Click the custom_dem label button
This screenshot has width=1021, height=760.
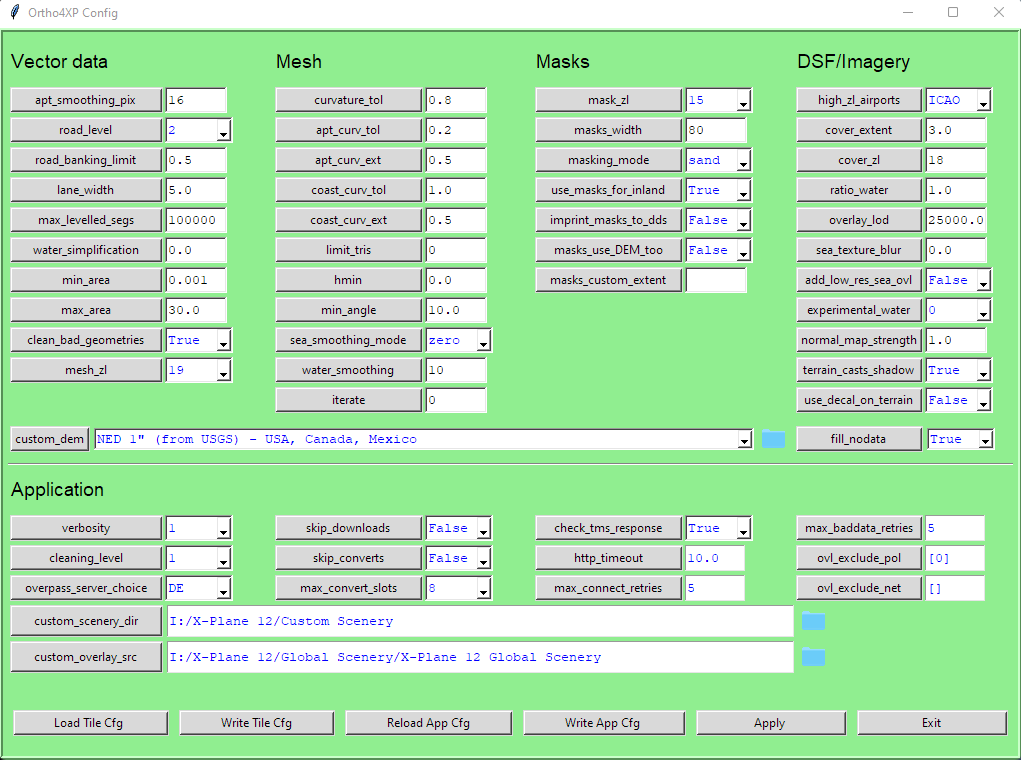click(49, 440)
